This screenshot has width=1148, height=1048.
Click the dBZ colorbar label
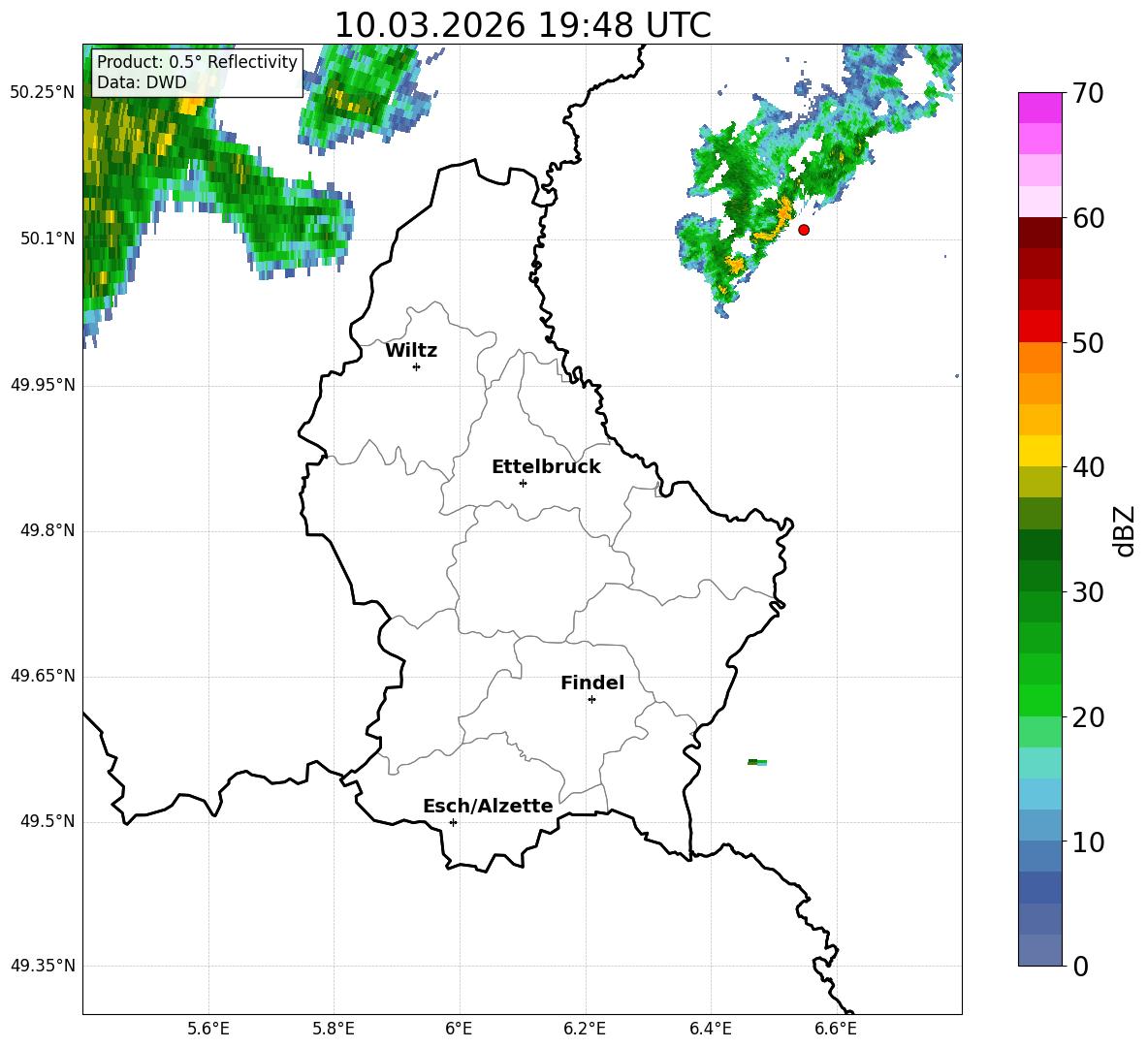click(x=1124, y=530)
